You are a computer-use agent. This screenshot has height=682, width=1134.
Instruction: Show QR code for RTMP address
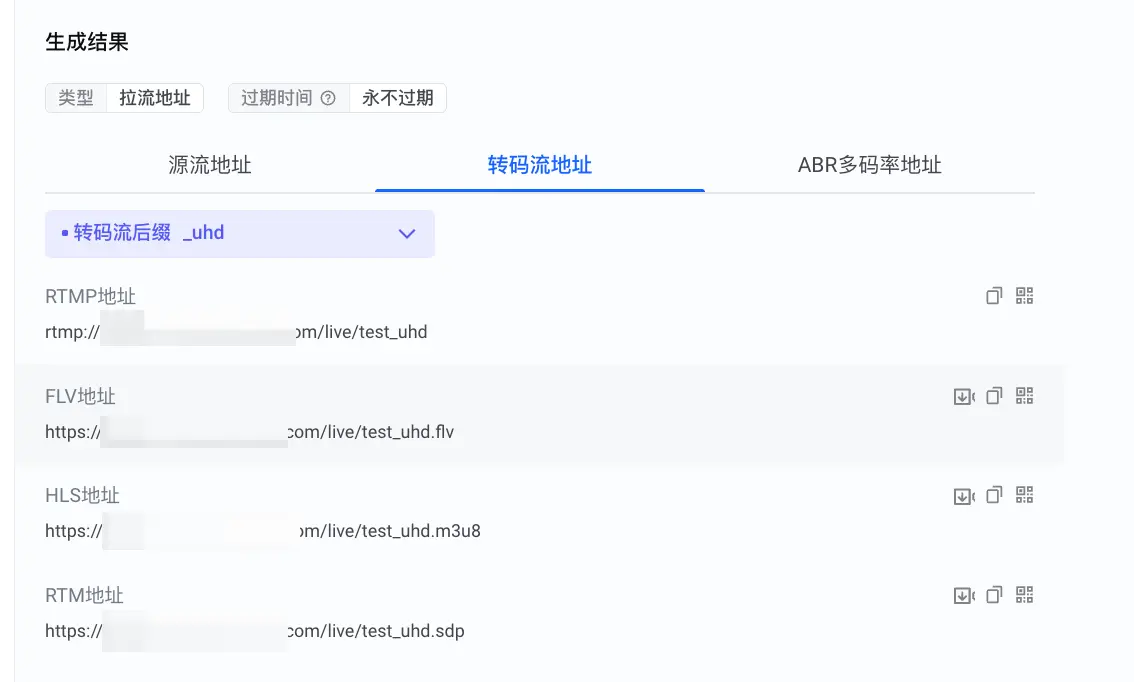pyautogui.click(x=1024, y=296)
